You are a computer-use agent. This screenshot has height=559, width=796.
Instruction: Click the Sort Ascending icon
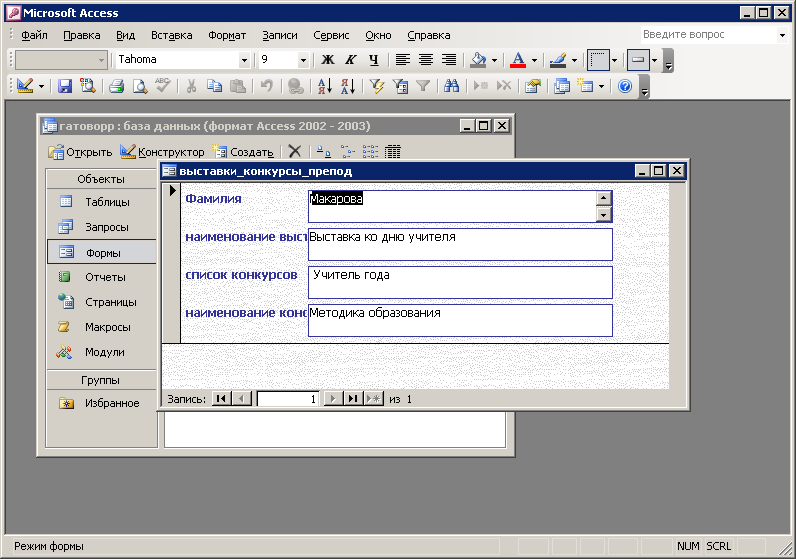click(325, 86)
